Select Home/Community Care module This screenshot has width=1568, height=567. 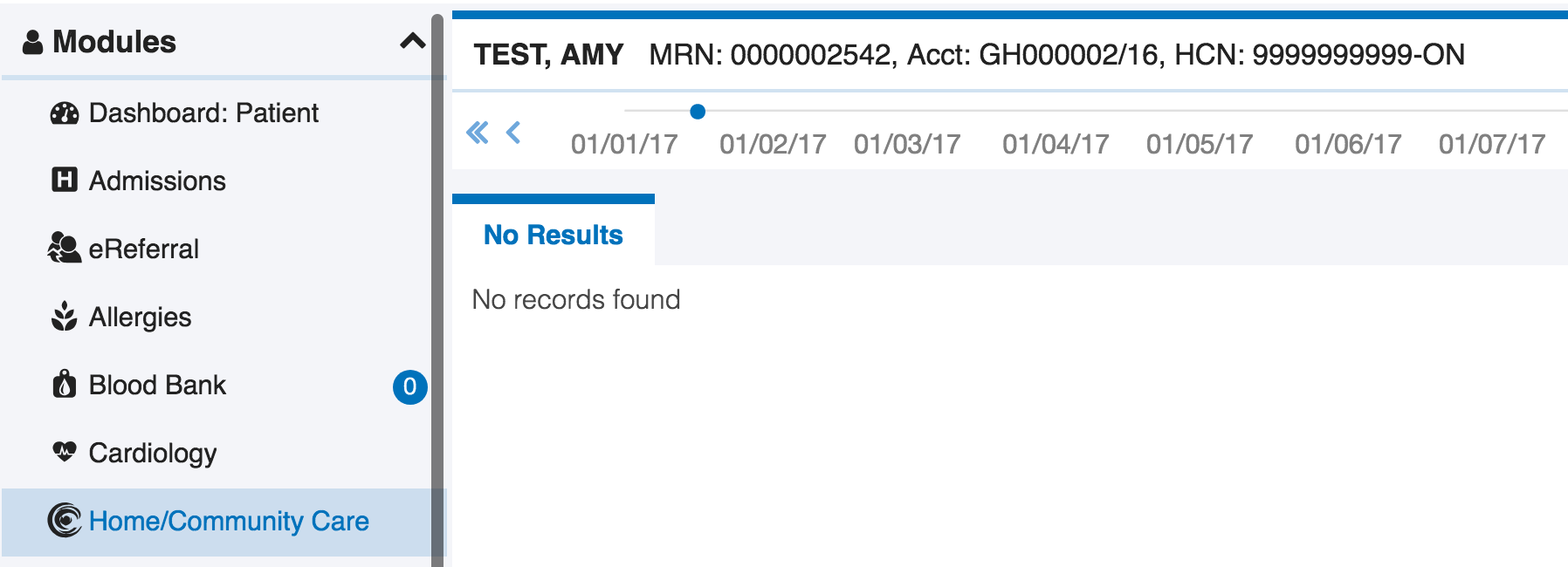pyautogui.click(x=229, y=521)
